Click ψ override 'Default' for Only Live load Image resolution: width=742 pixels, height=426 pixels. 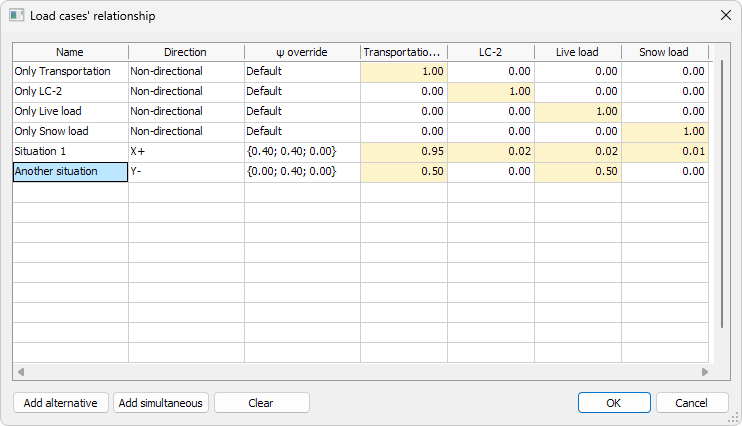(x=302, y=111)
